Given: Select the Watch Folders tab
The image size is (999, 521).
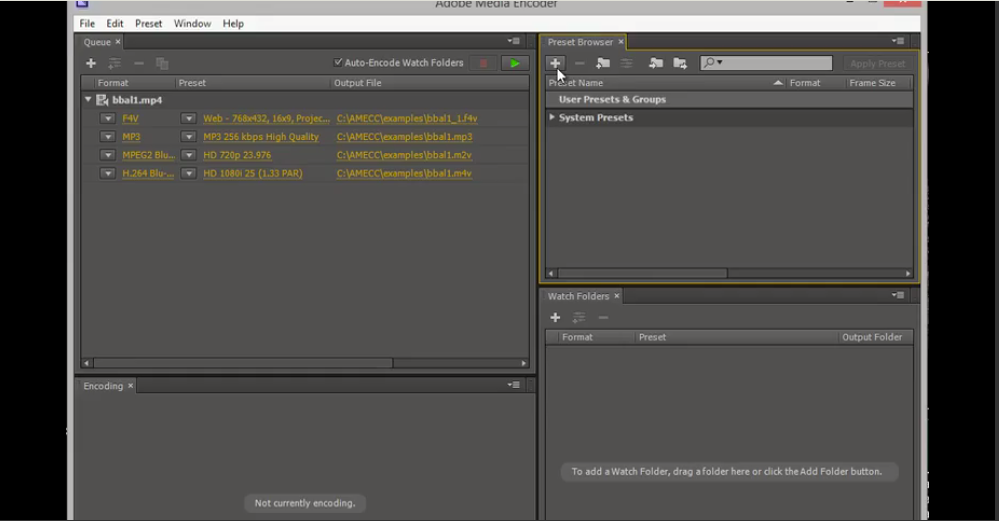Looking at the screenshot, I should point(579,296).
